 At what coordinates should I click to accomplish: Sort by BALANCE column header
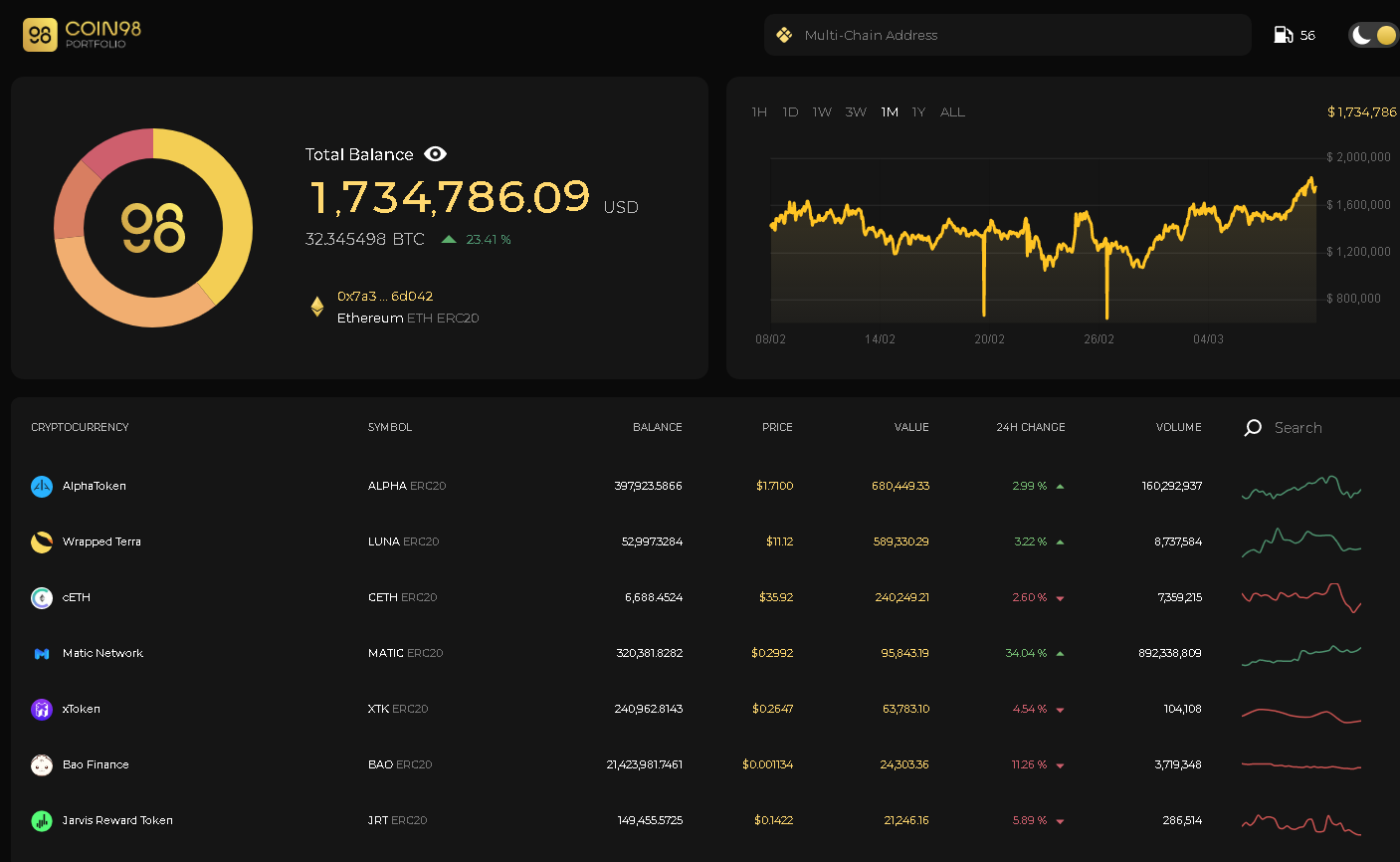pos(658,427)
